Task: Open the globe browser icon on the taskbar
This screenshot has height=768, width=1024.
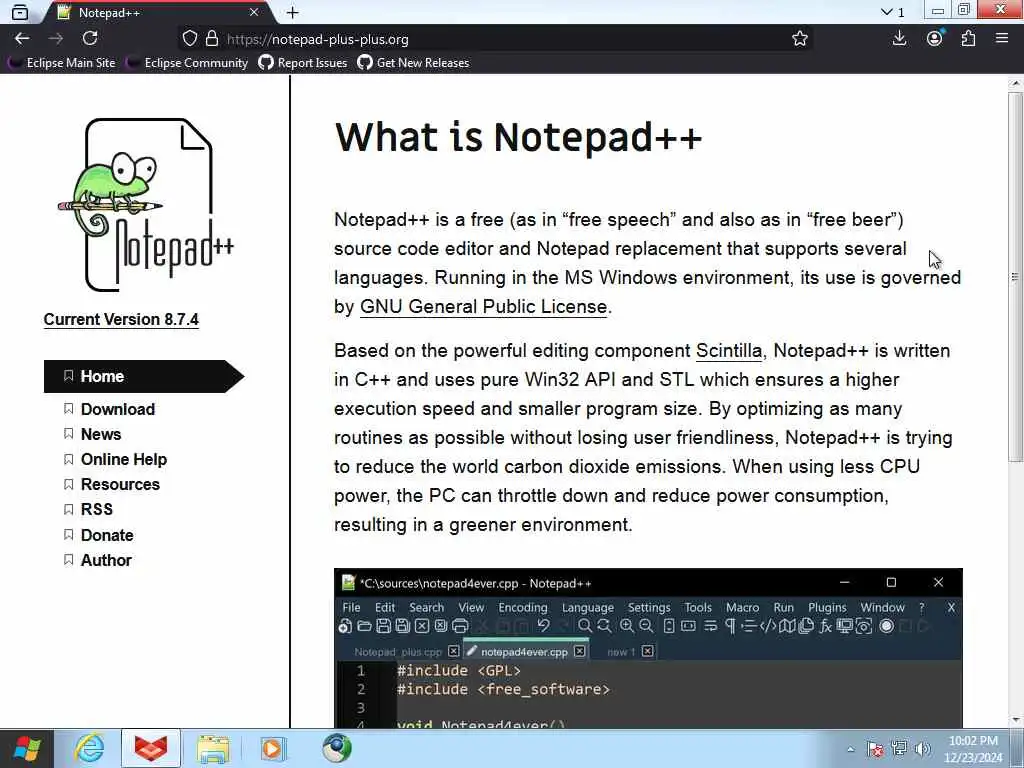Action: pyautogui.click(x=337, y=748)
